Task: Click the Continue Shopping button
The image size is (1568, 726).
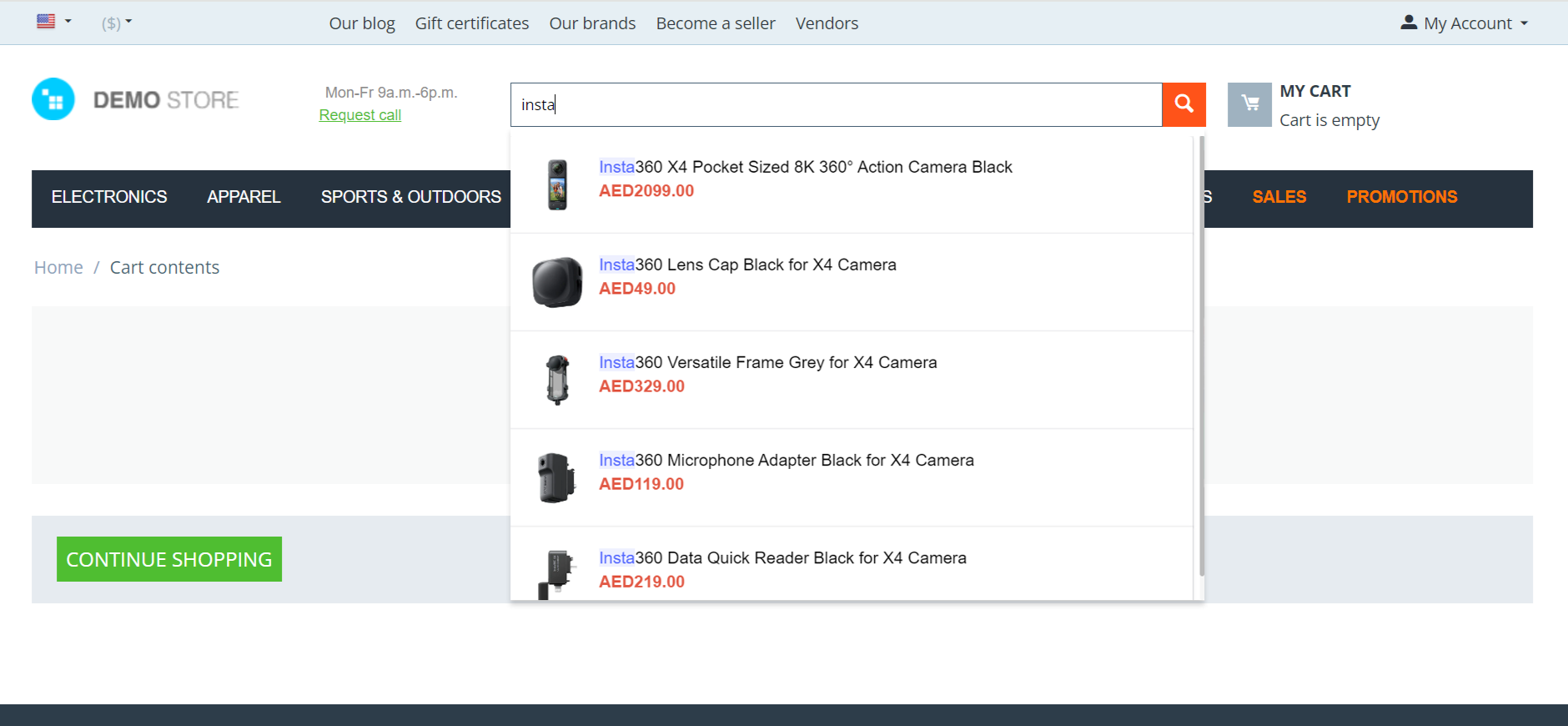Action: coord(169,559)
